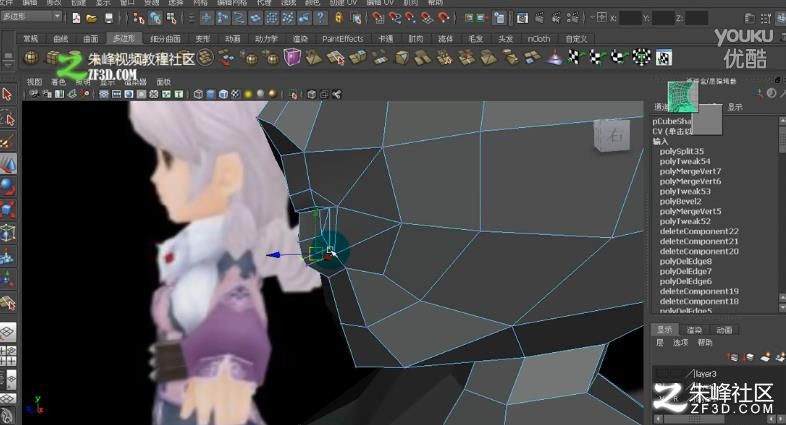Open the 渲染 layer editor tab
This screenshot has width=786, height=425.
point(694,330)
